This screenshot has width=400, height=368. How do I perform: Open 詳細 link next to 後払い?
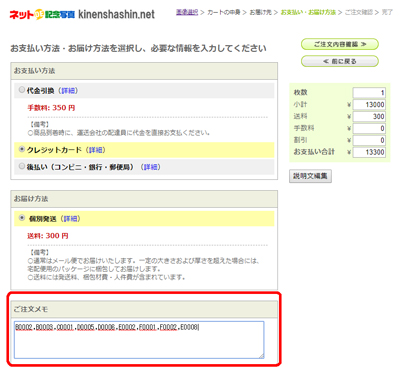tap(151, 167)
